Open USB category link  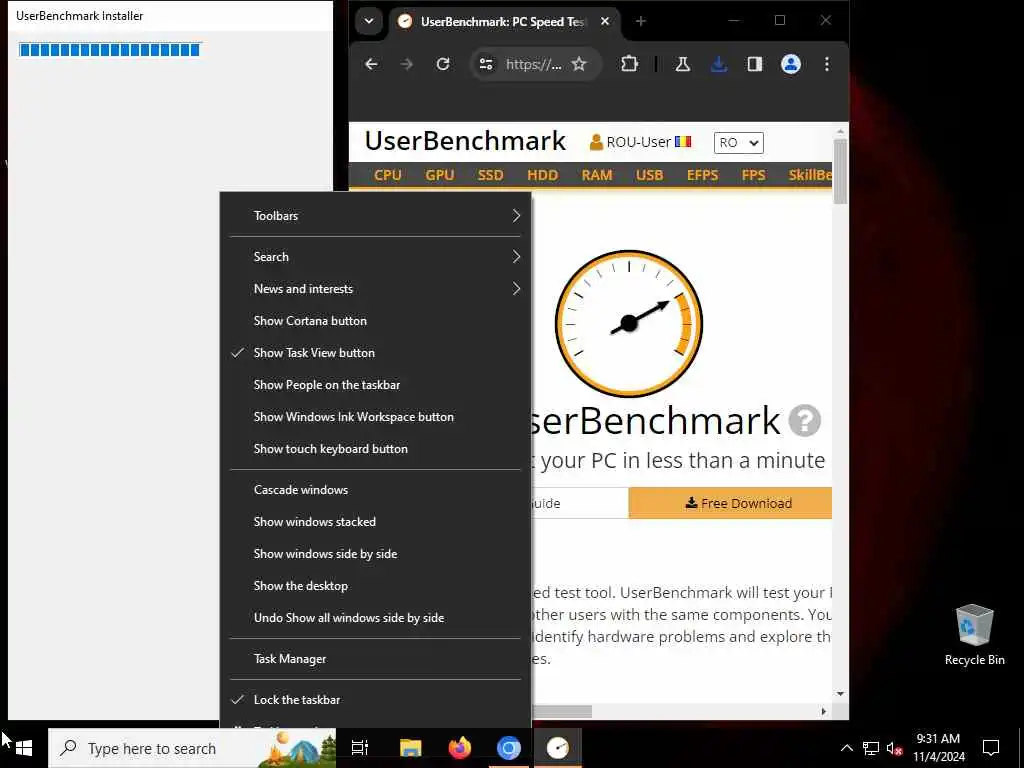click(x=650, y=175)
